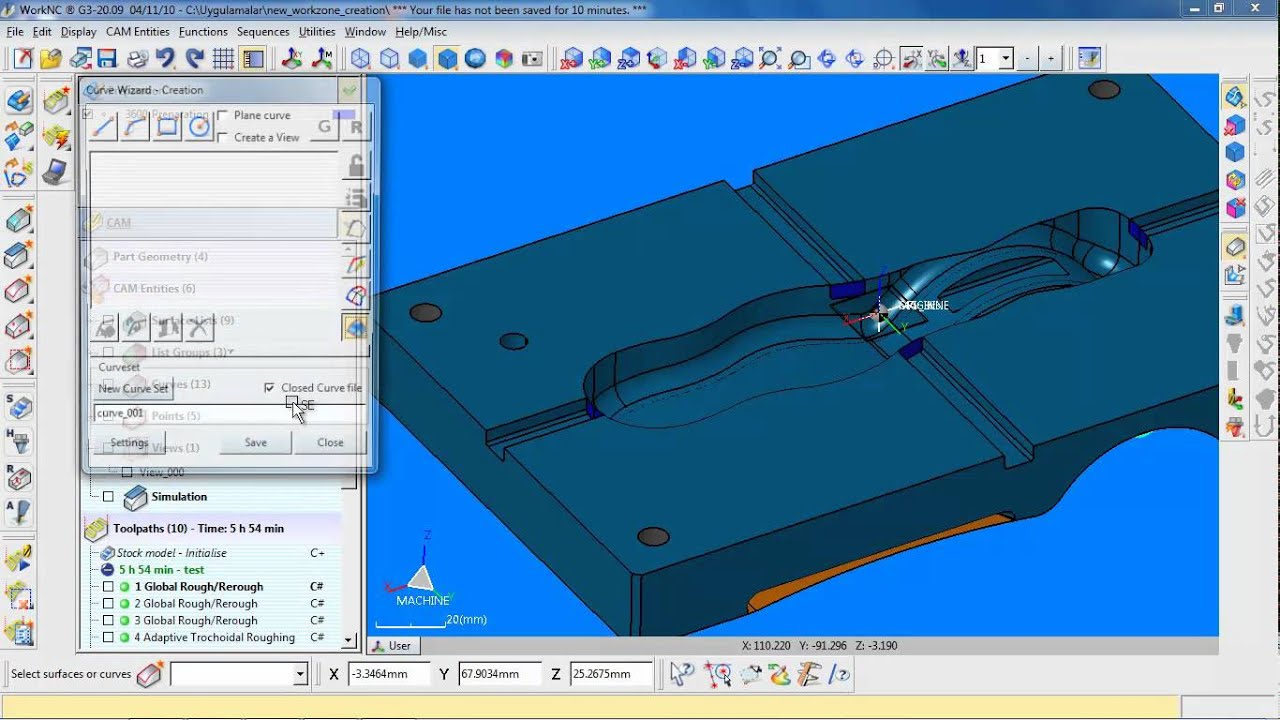Screen dimensions: 1280x720
Task: Open the Help/Misc menu
Action: [421, 32]
